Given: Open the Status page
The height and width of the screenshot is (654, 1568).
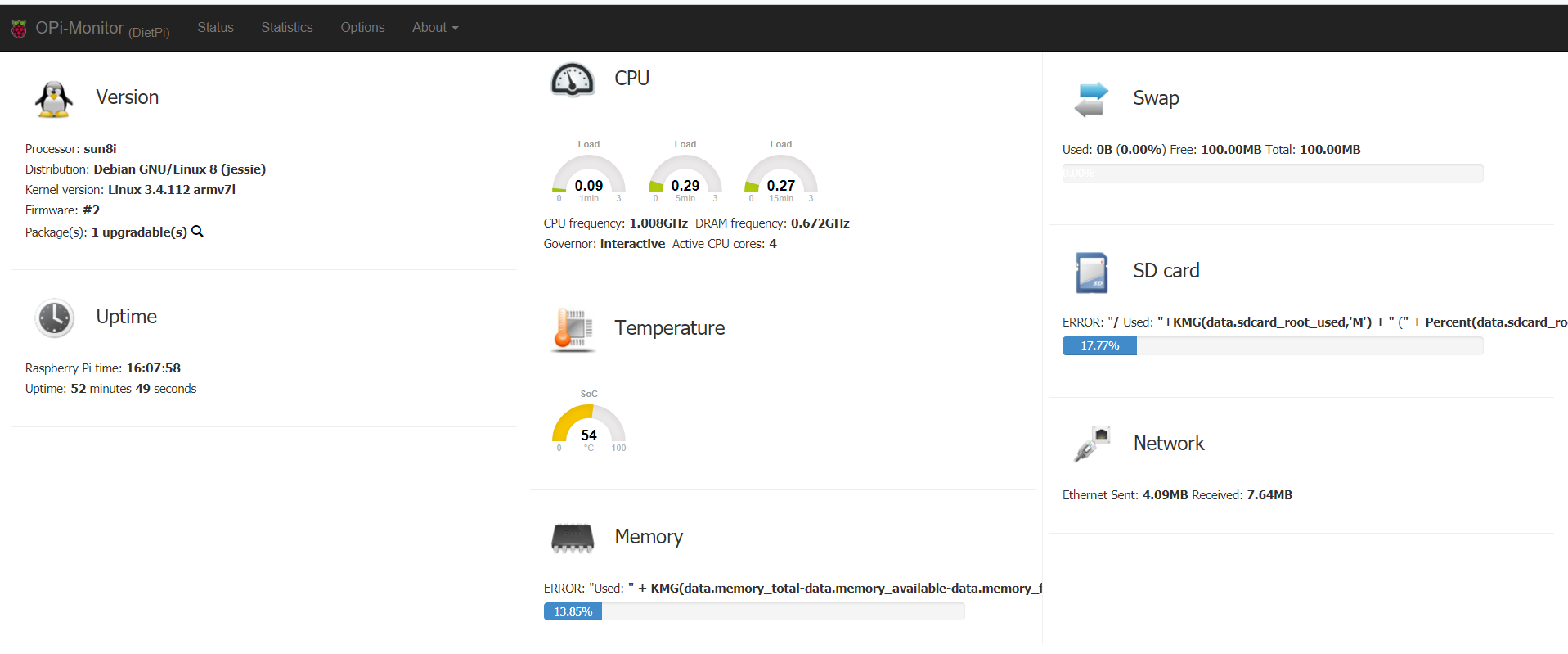Looking at the screenshot, I should (215, 28).
